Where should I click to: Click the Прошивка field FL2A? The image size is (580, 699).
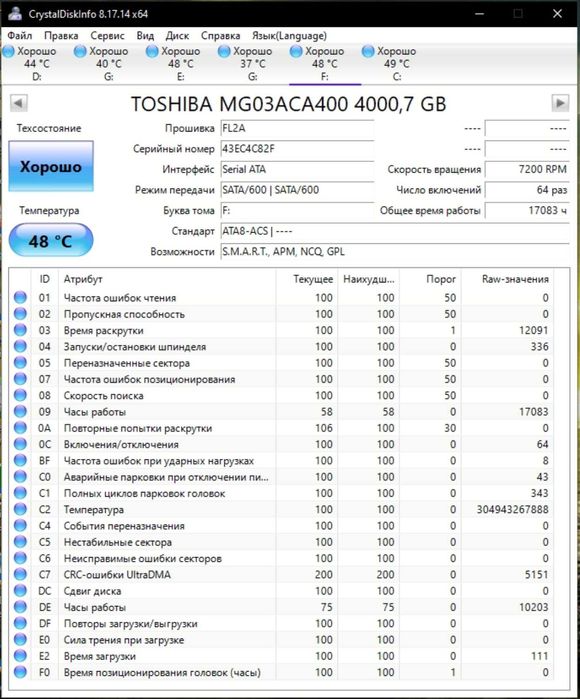[297, 128]
